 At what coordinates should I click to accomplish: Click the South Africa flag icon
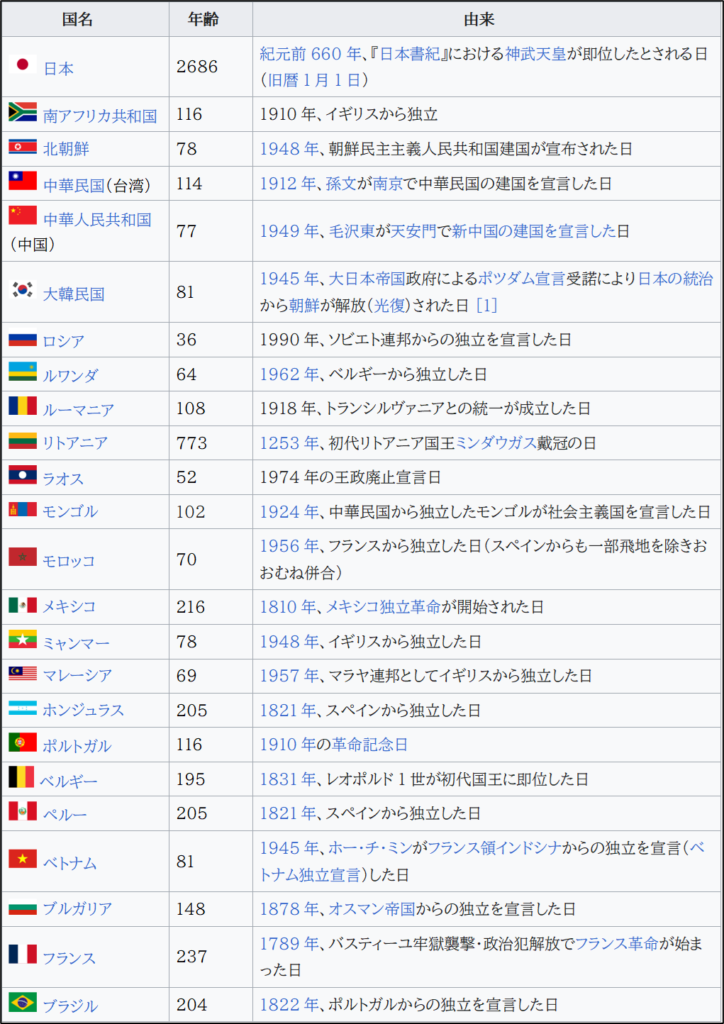click(x=22, y=113)
